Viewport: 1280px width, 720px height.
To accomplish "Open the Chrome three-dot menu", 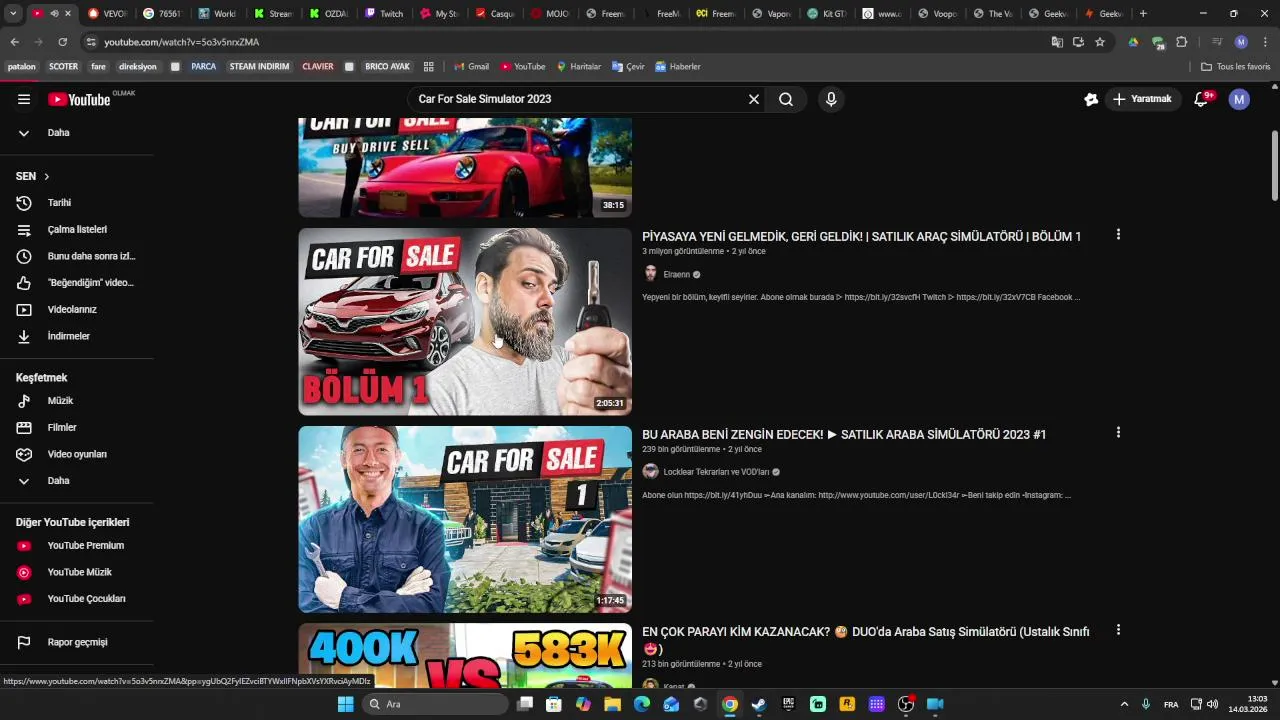I will tap(1265, 42).
